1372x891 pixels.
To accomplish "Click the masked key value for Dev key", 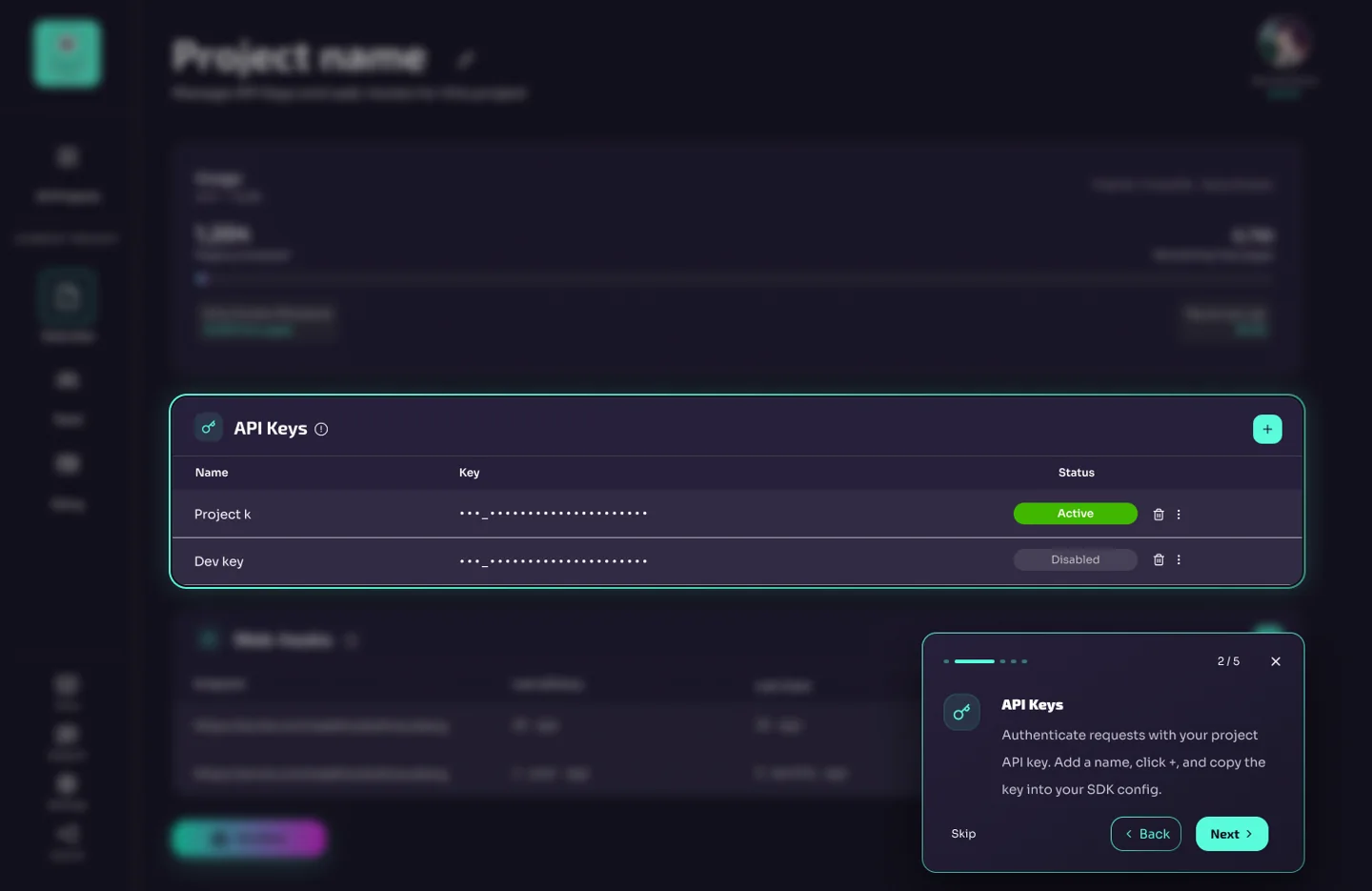I will (x=554, y=561).
